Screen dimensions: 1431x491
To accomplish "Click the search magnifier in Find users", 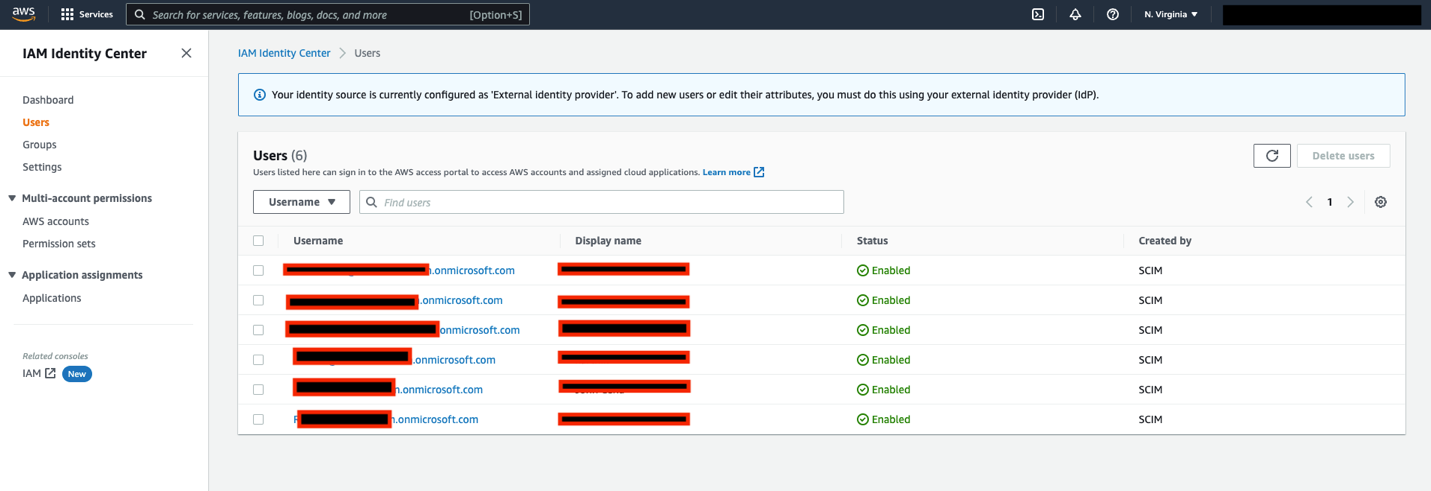I will 371,202.
